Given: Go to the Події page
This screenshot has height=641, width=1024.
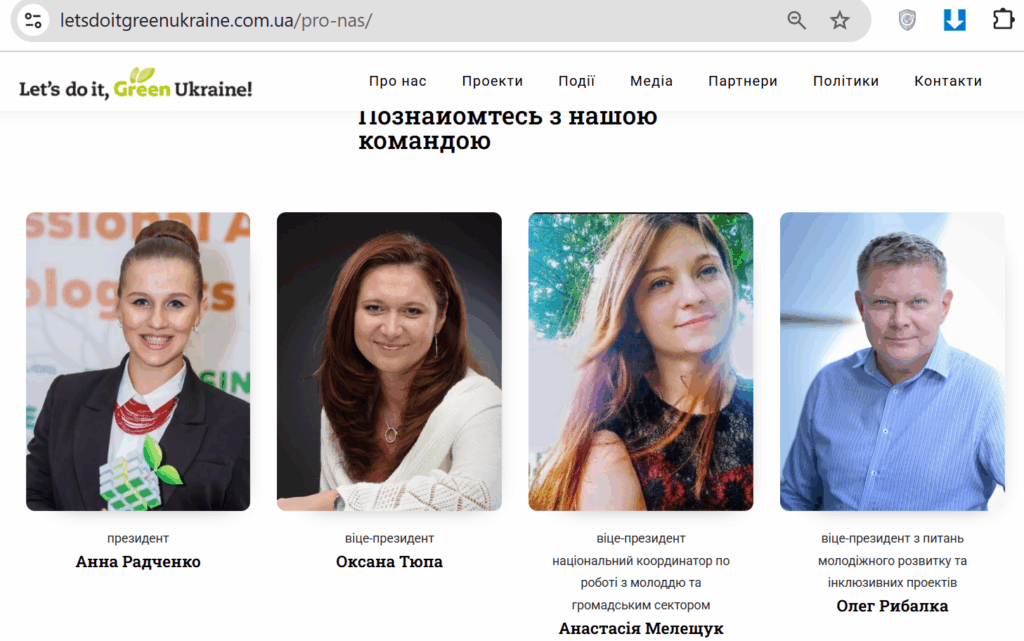Looking at the screenshot, I should (576, 81).
